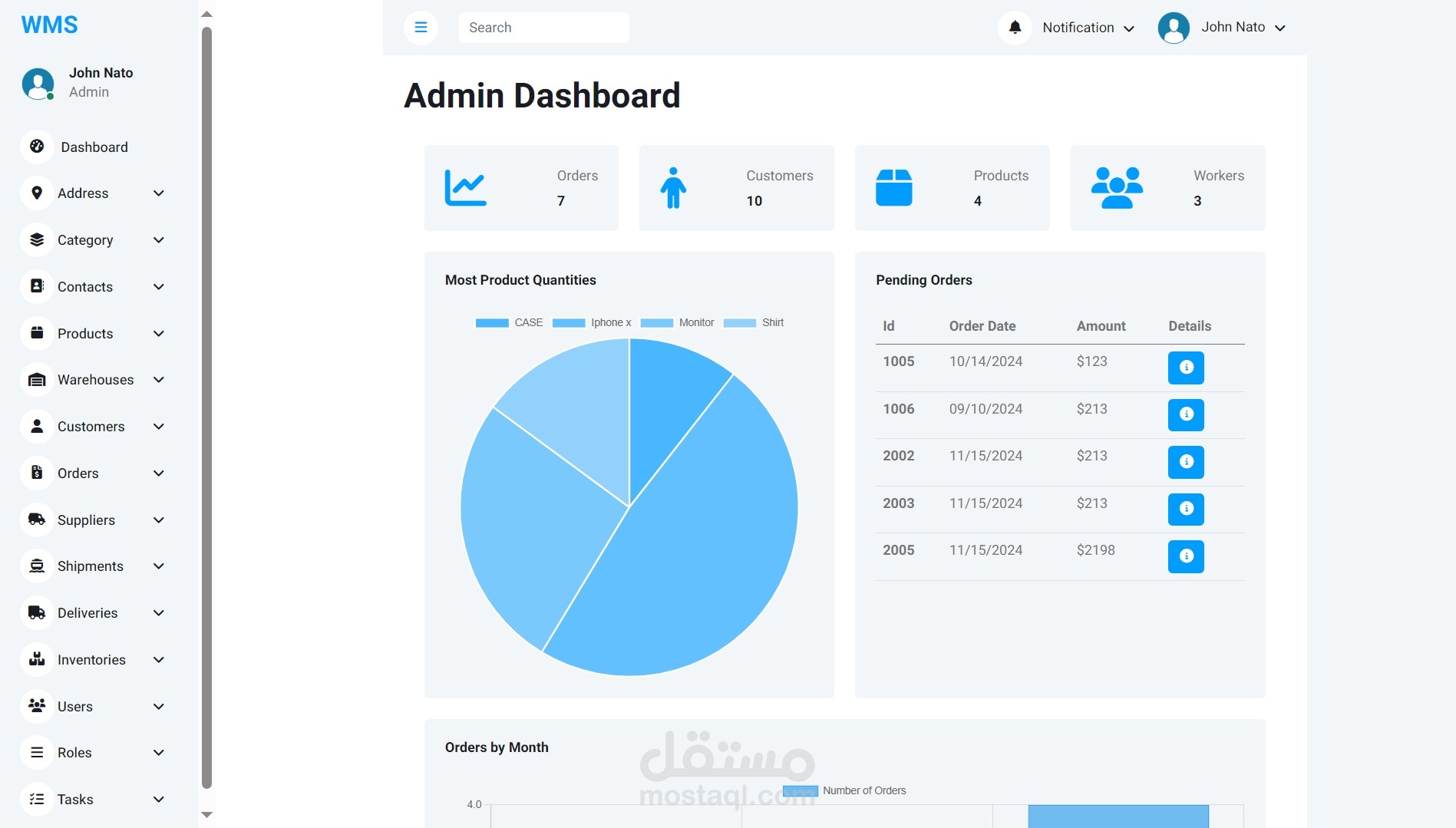Click the Search input field
Viewport: 1456px width, 828px height.
coord(543,28)
